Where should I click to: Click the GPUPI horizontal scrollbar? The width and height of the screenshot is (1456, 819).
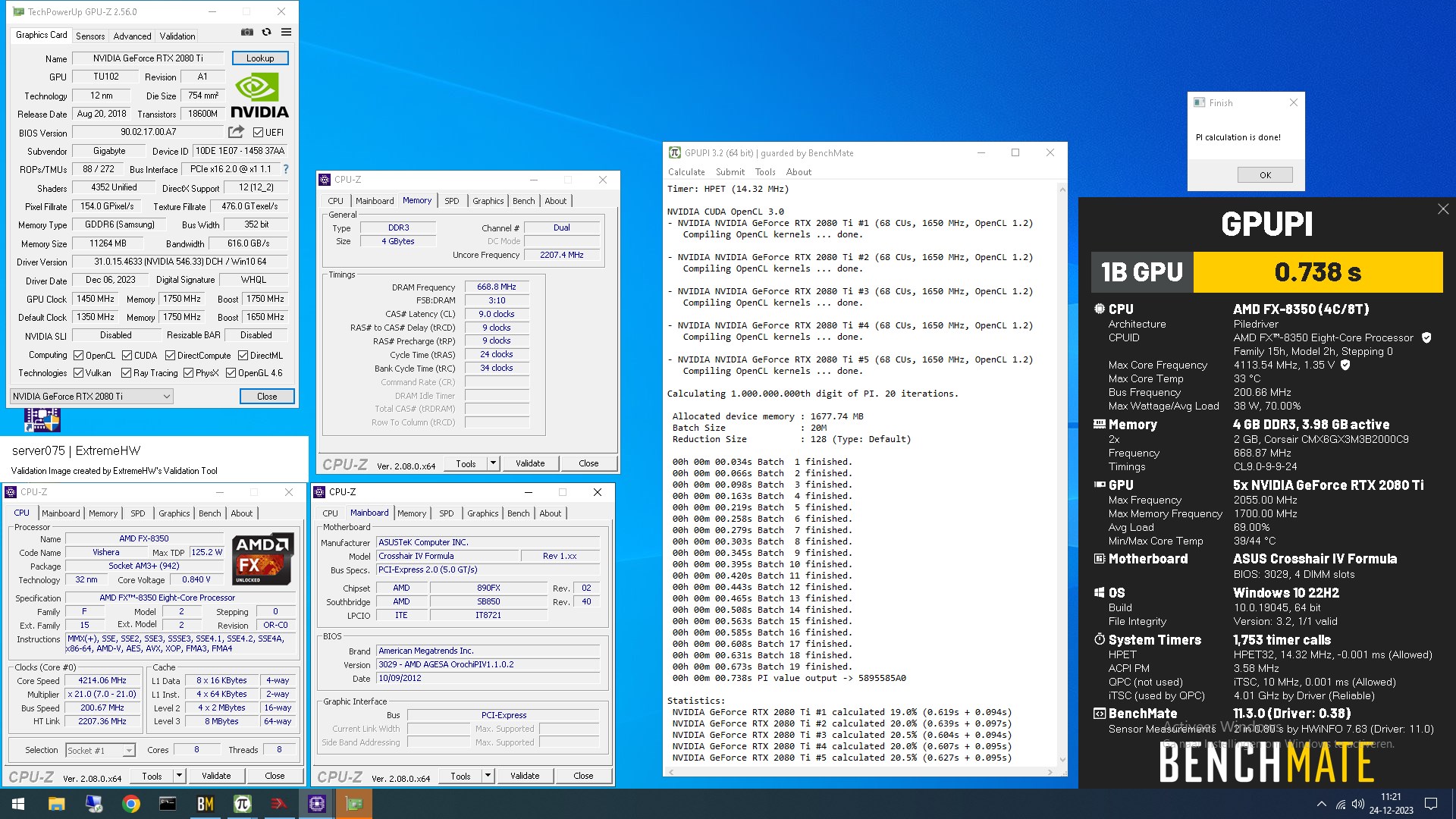[859, 772]
